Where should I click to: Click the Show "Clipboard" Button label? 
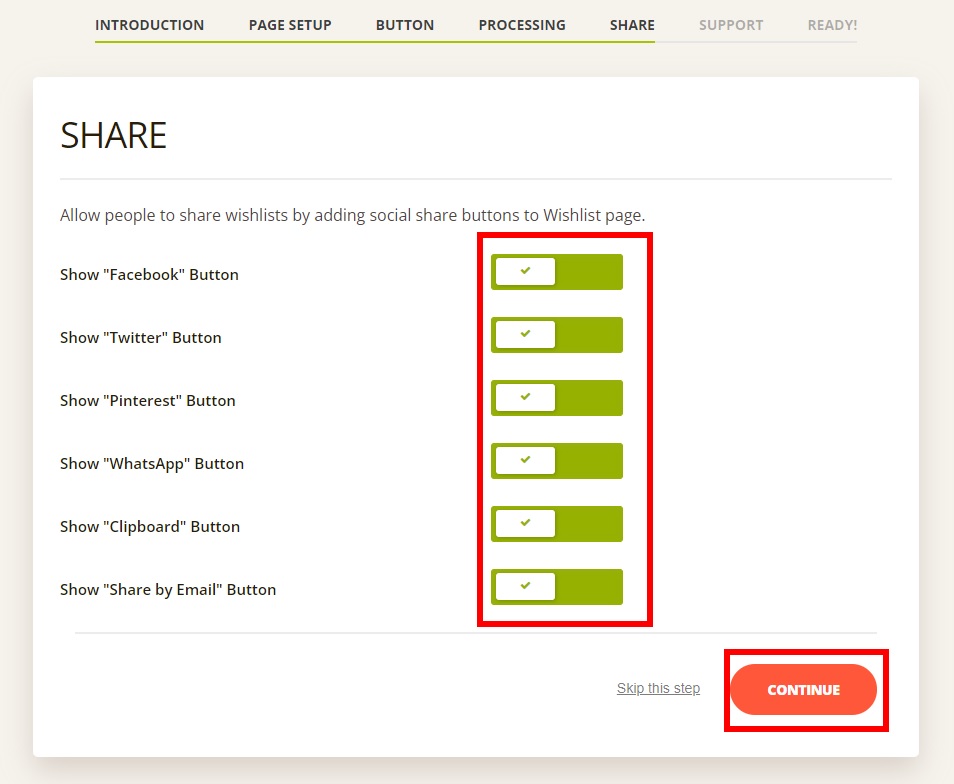150,527
